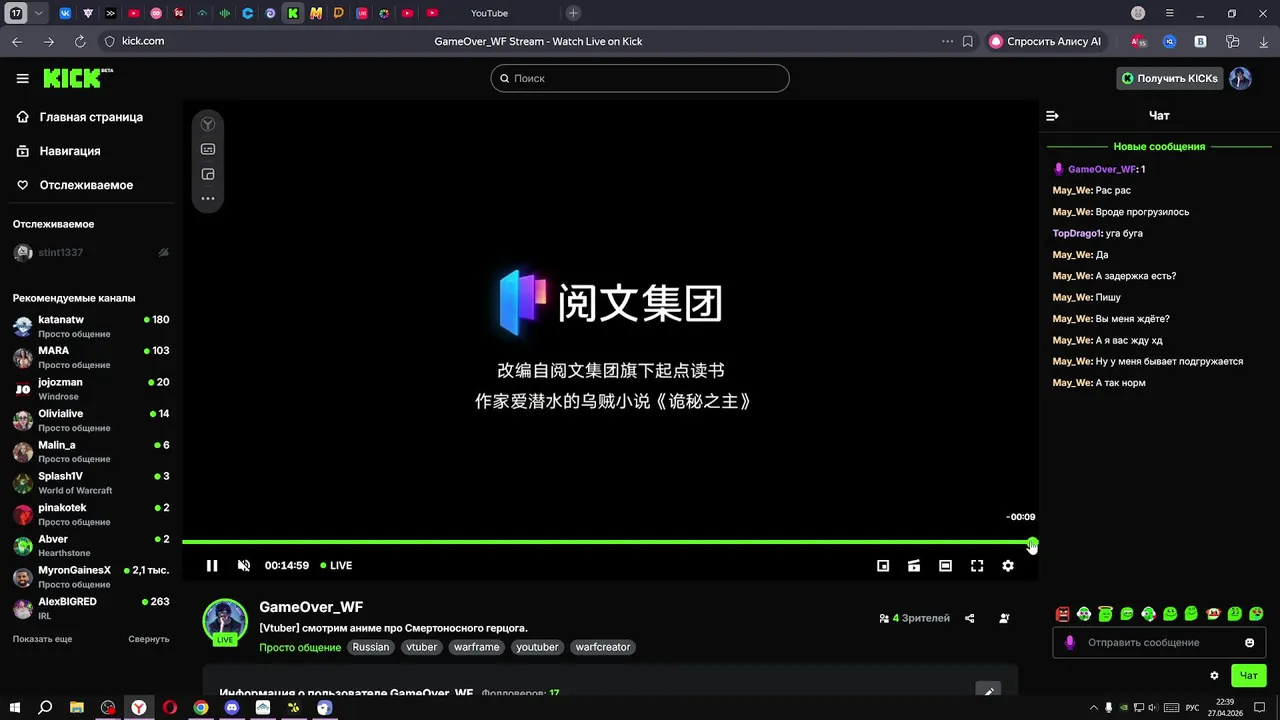Open Навигация in sidebar
Screen dimensions: 1280x720
coord(59,151)
